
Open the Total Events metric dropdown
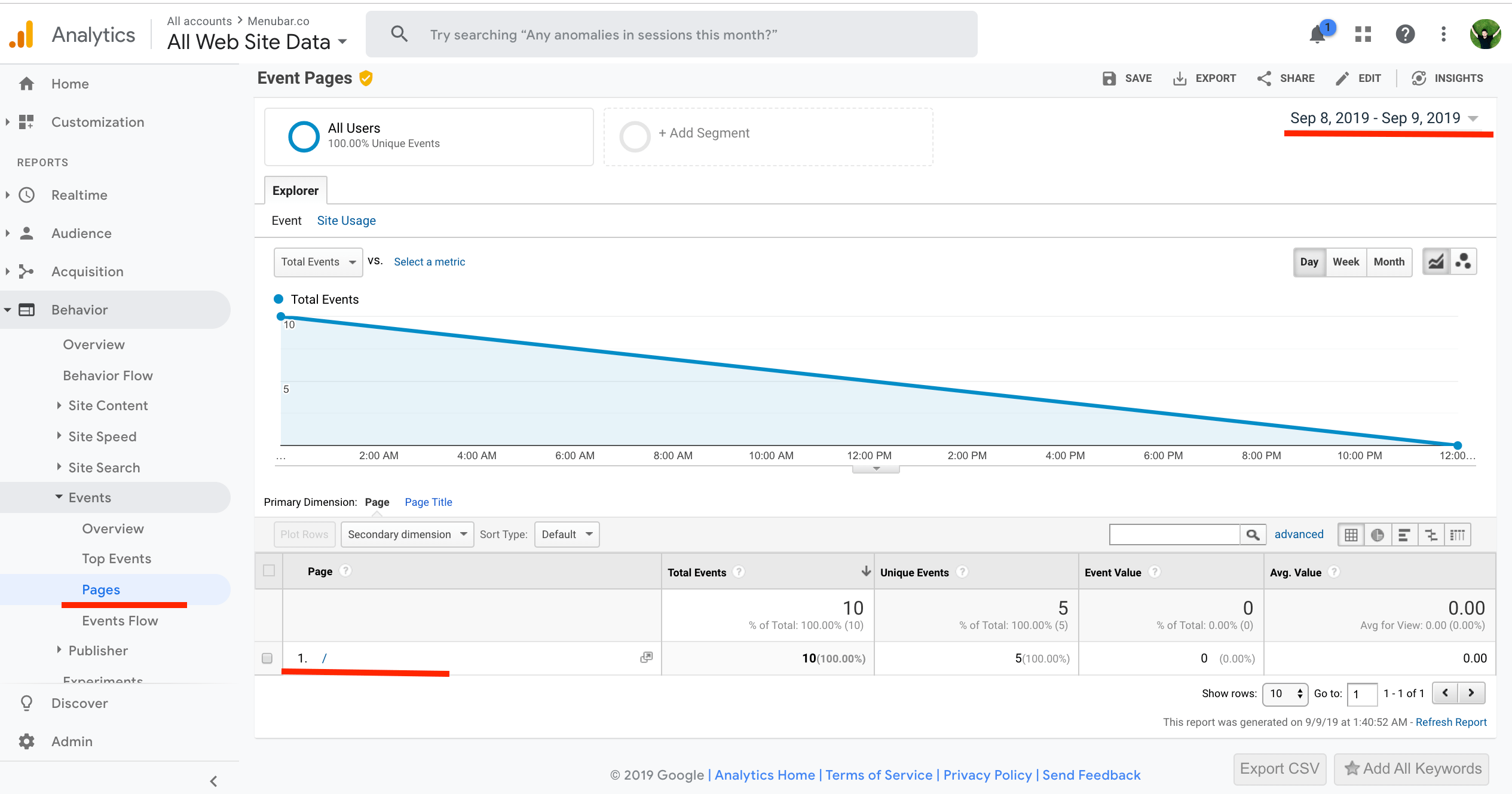click(318, 262)
